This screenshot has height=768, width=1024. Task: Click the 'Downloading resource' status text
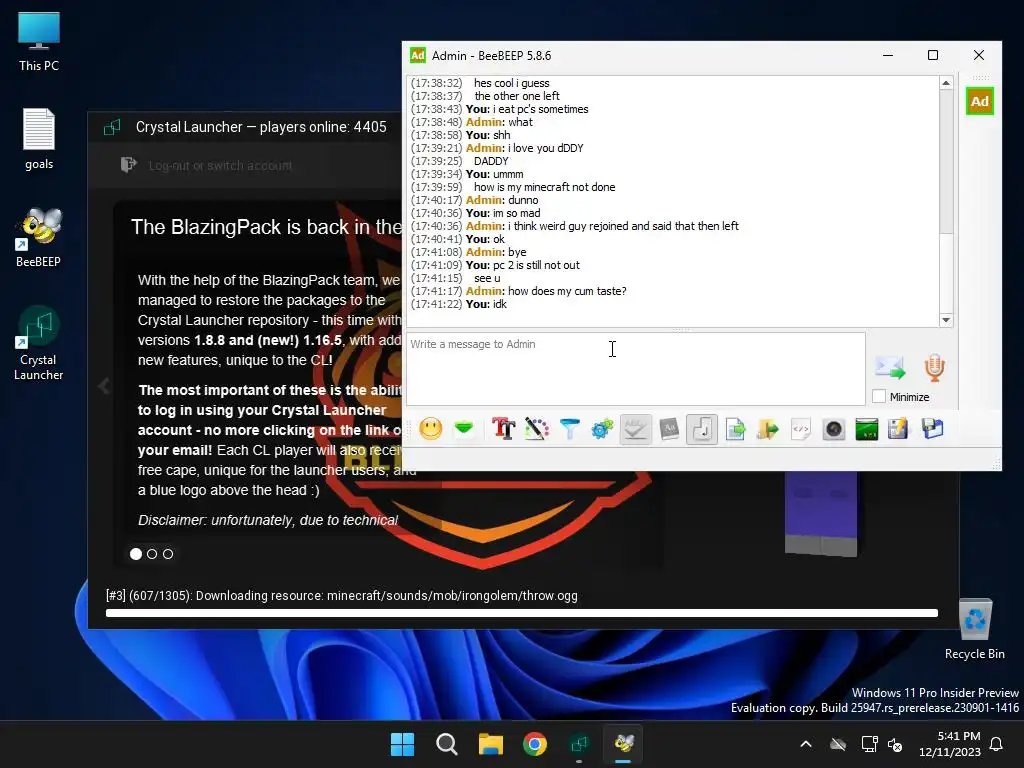tap(342, 596)
